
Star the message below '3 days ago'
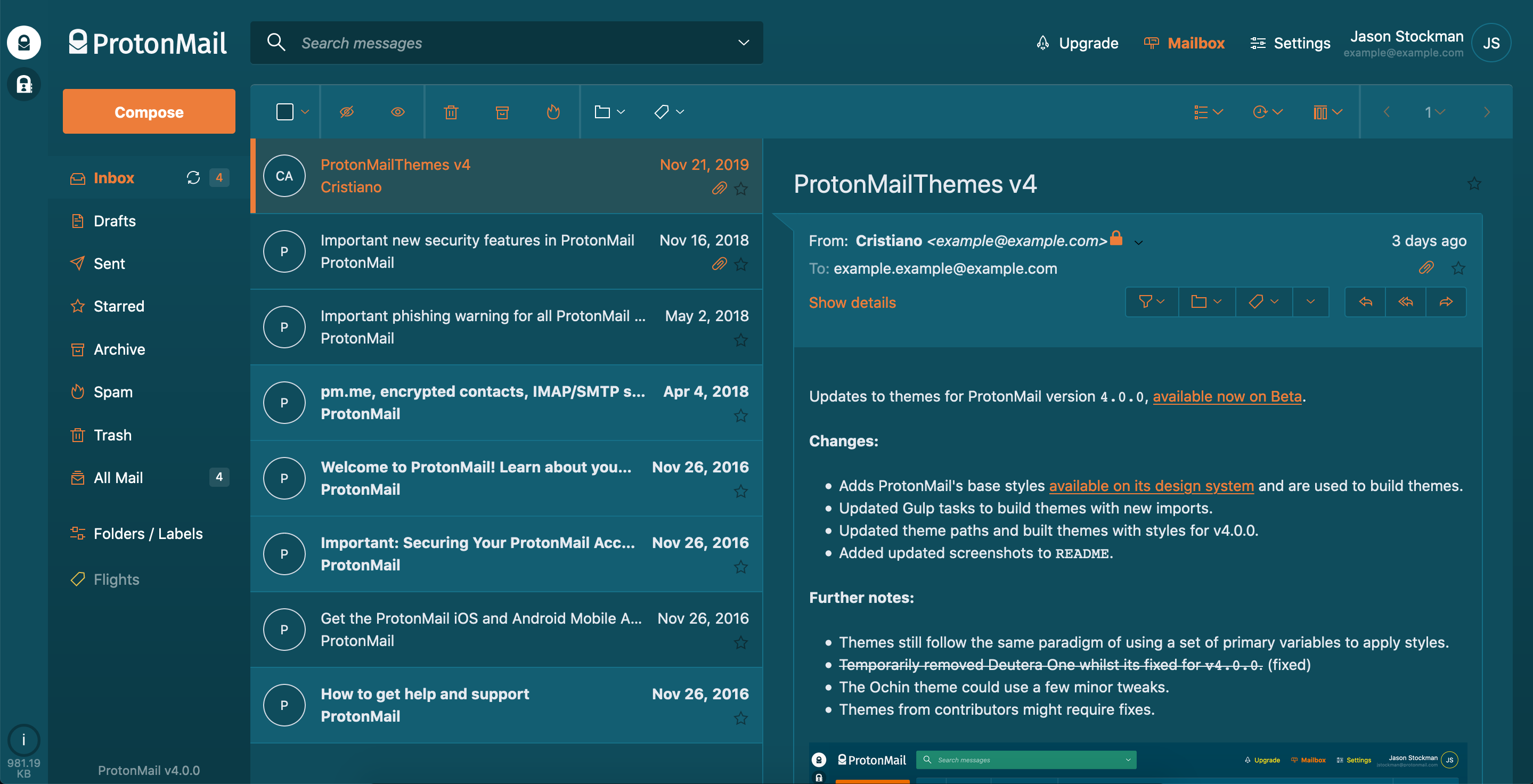pyautogui.click(x=1458, y=268)
